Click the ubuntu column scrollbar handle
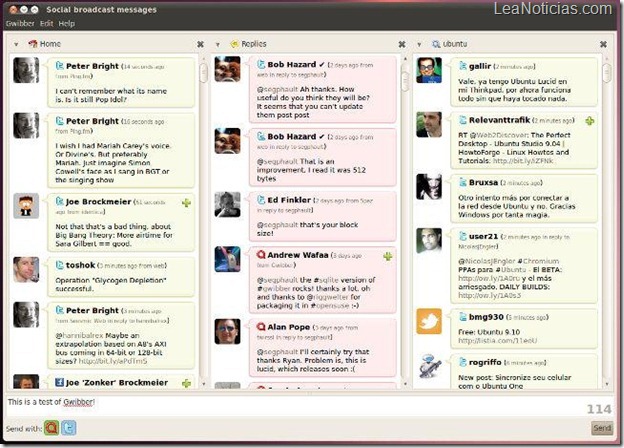The width and height of the screenshot is (624, 448). (607, 73)
